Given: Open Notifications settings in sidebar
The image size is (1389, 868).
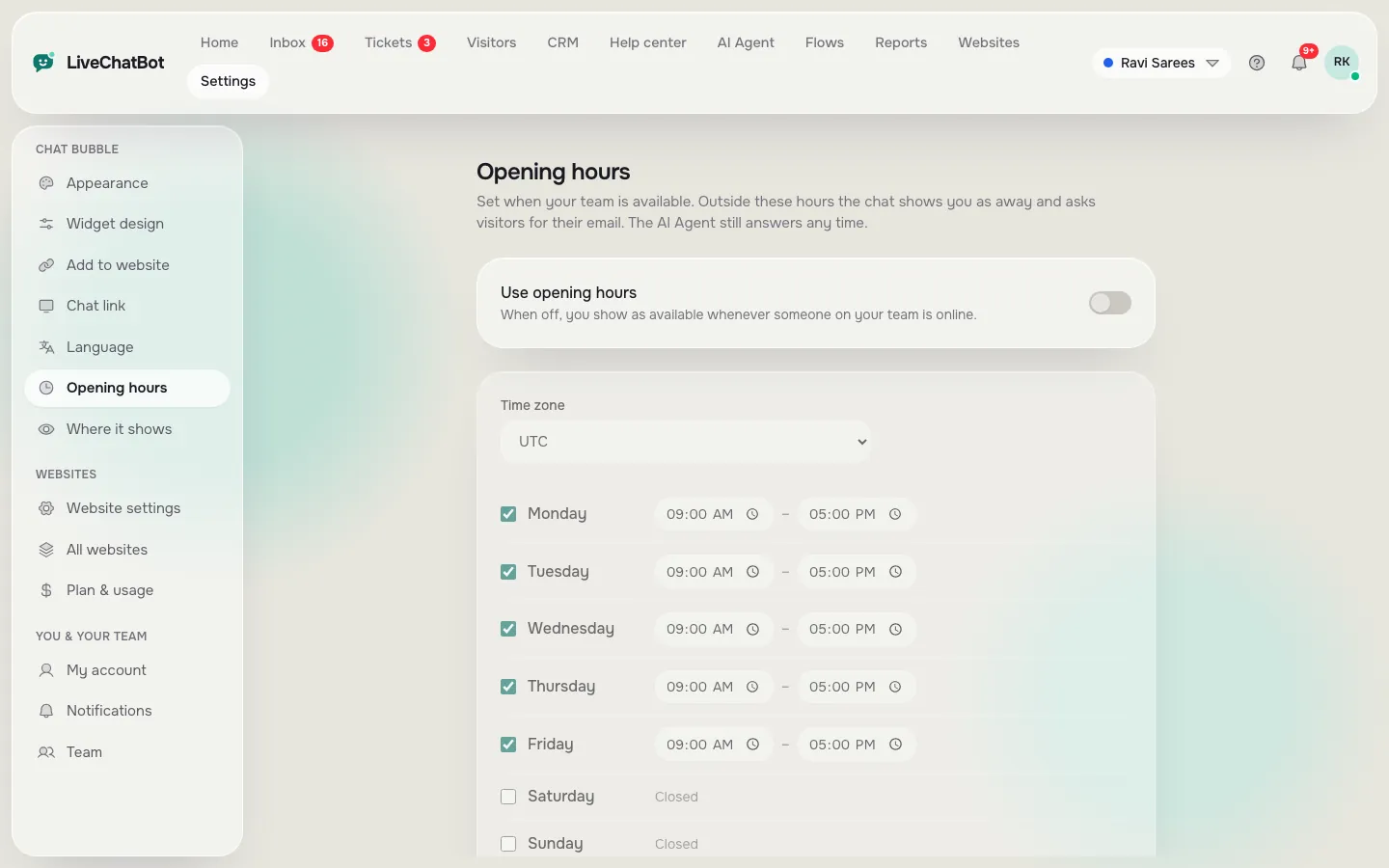Looking at the screenshot, I should 127,711.
